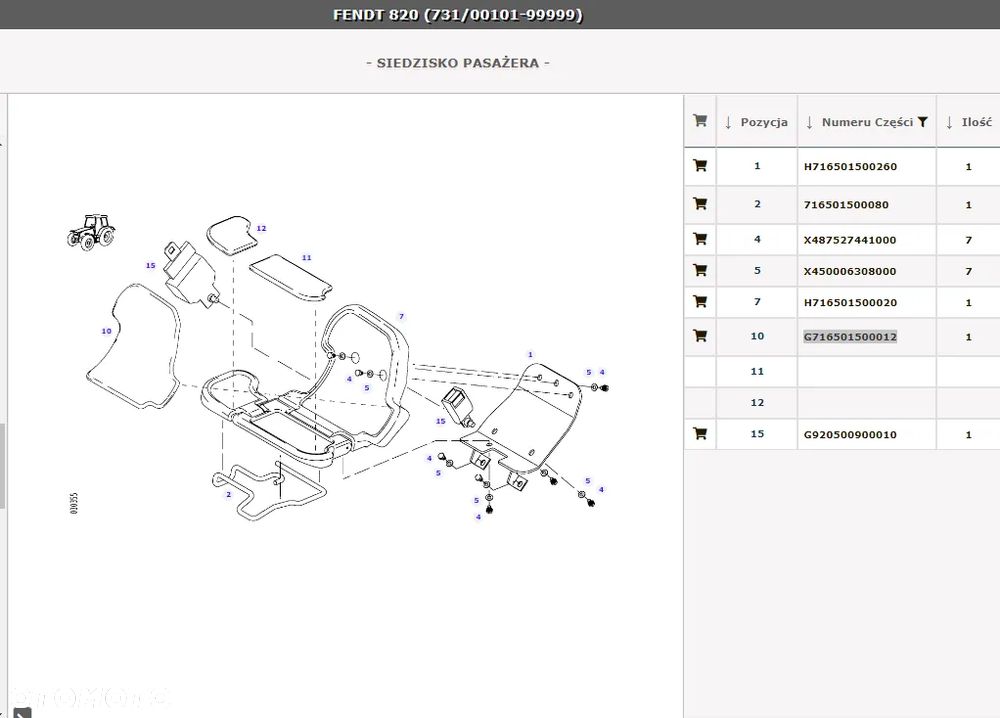This screenshot has height=718, width=1000.
Task: Click highlighted part number G716501500012
Action: (x=850, y=337)
